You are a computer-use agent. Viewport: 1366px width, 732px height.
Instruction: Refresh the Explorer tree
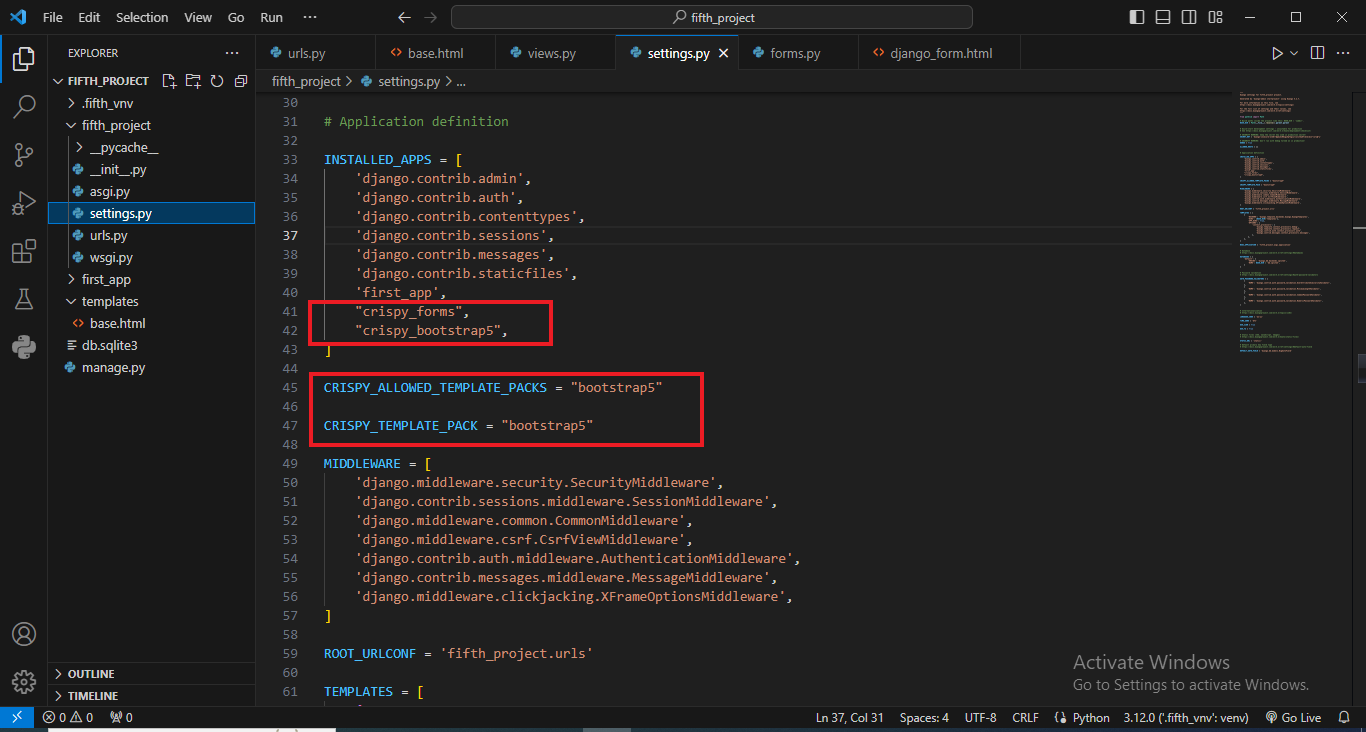217,81
